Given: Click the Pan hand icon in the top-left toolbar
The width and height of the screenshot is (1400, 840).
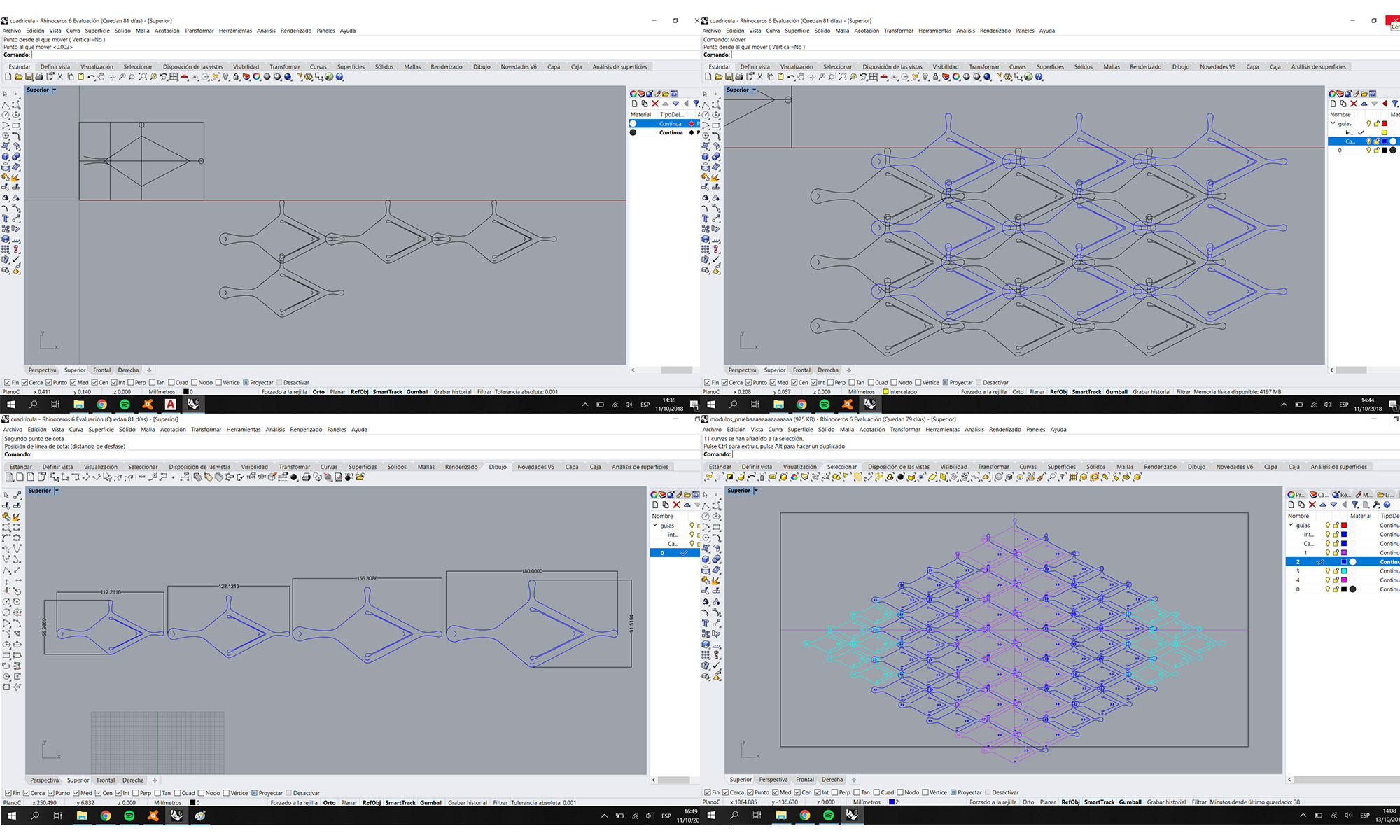Looking at the screenshot, I should tap(101, 77).
